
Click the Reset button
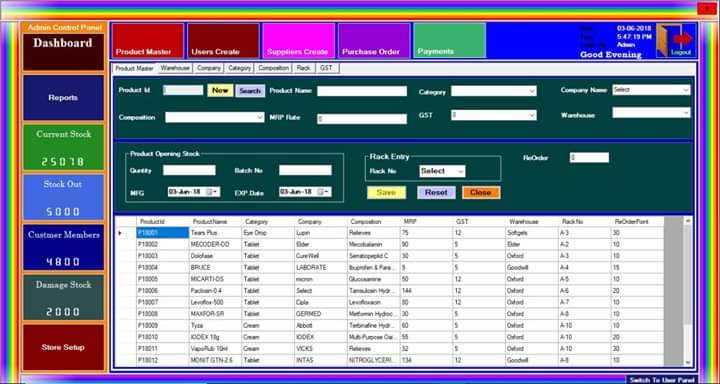click(436, 192)
